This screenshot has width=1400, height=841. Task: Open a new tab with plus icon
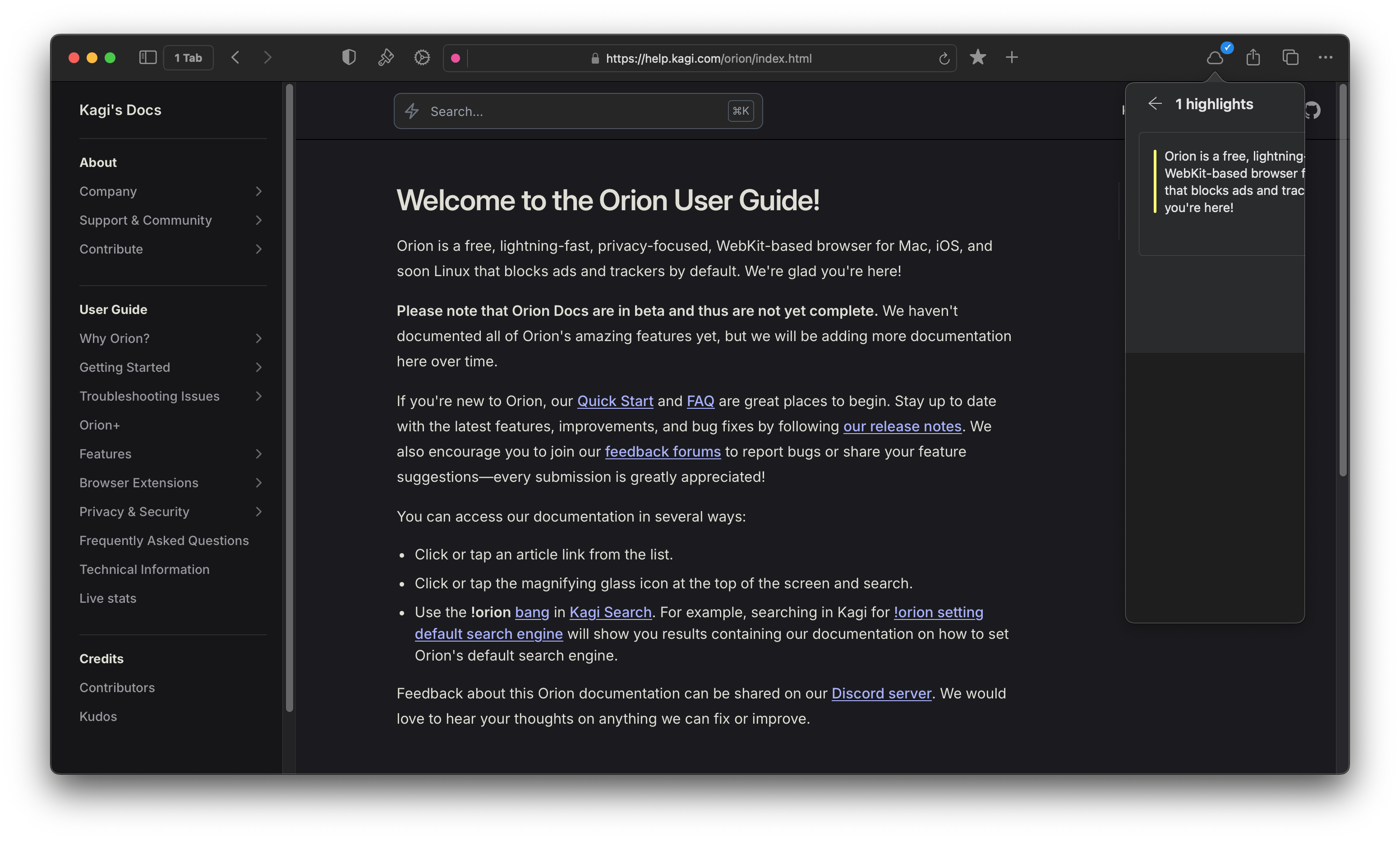[x=1012, y=57]
